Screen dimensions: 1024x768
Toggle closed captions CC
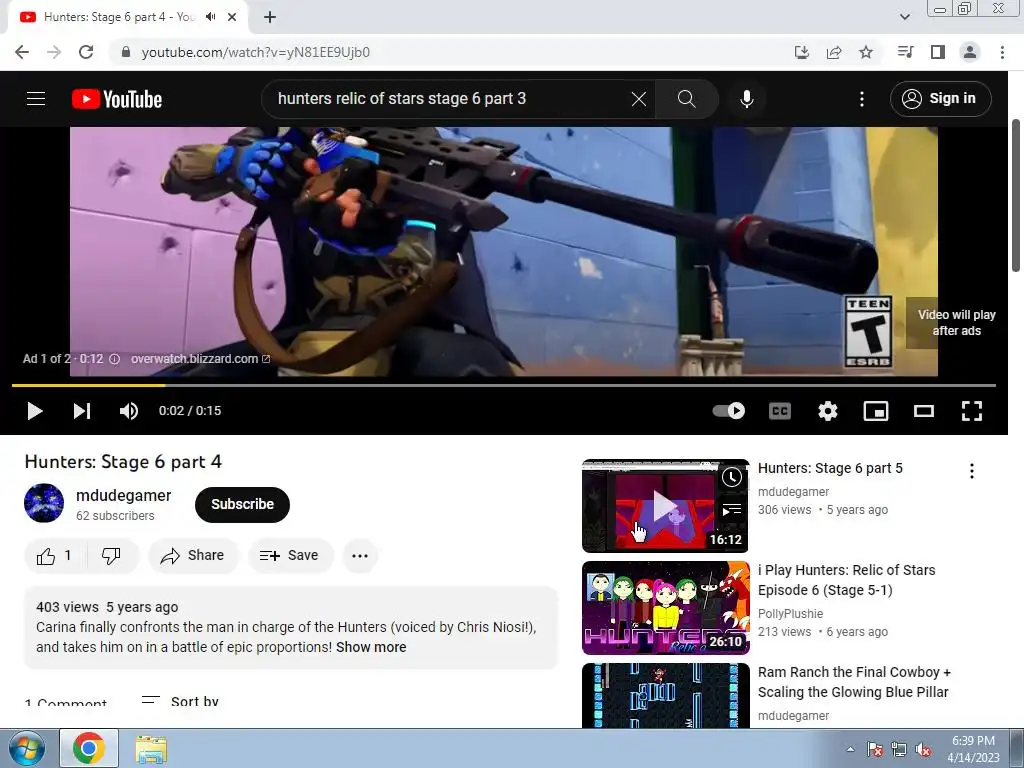tap(780, 411)
